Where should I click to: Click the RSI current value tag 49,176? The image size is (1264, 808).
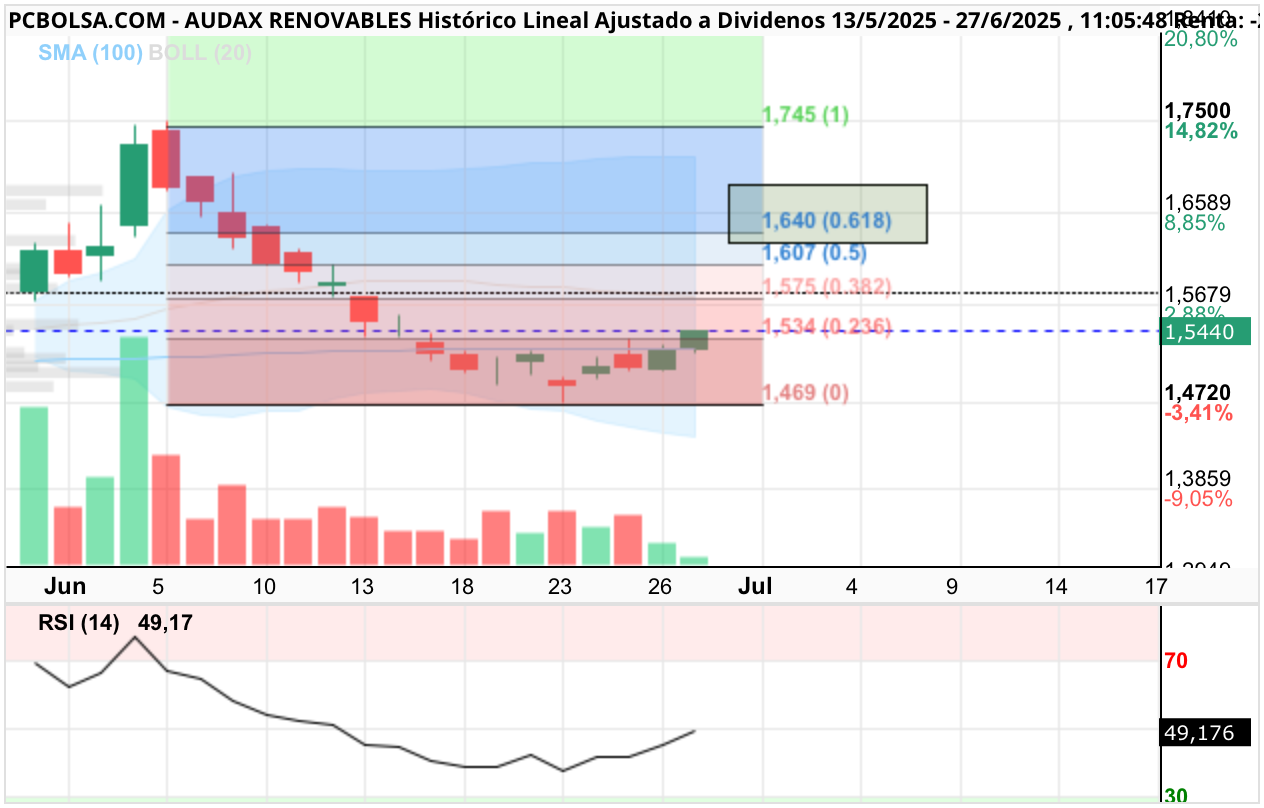click(1205, 732)
